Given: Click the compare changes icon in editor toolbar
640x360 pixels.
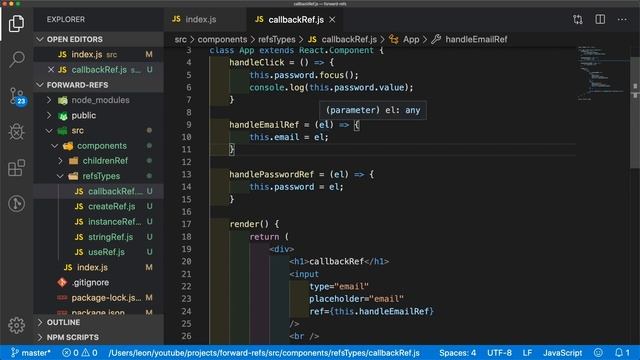Looking at the screenshot, I should click(578, 19).
